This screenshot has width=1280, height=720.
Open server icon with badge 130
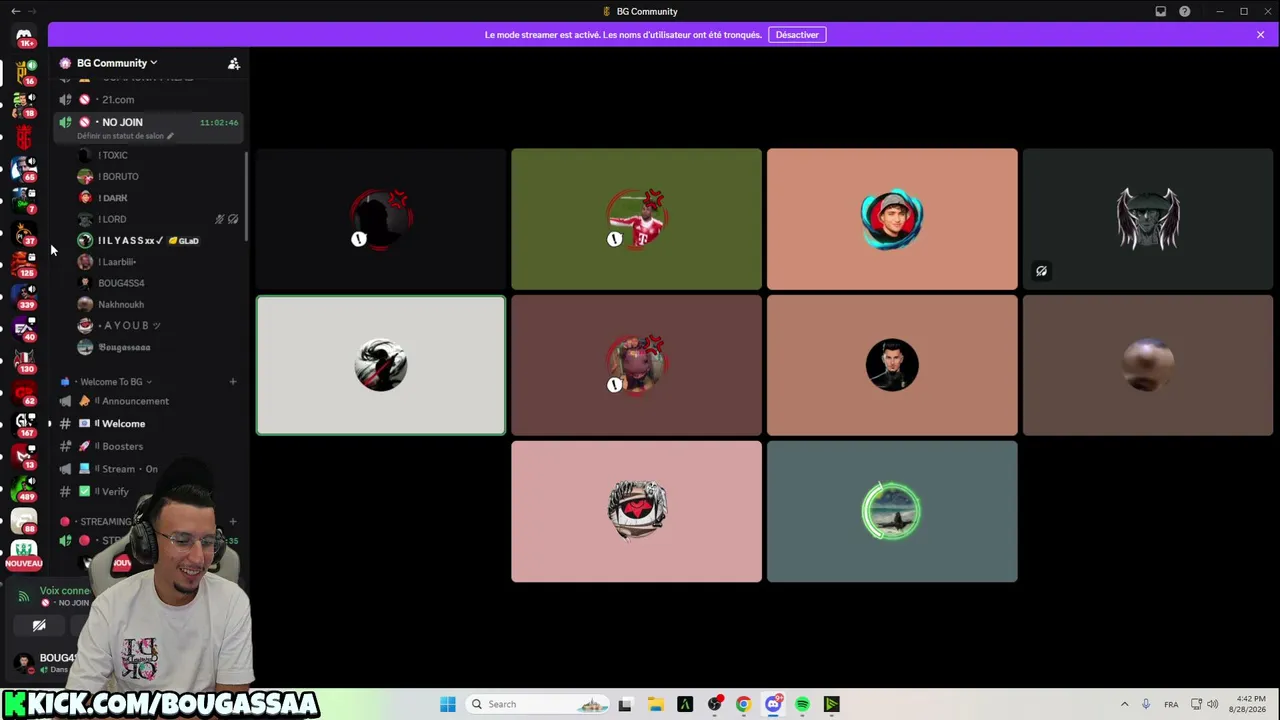click(24, 360)
